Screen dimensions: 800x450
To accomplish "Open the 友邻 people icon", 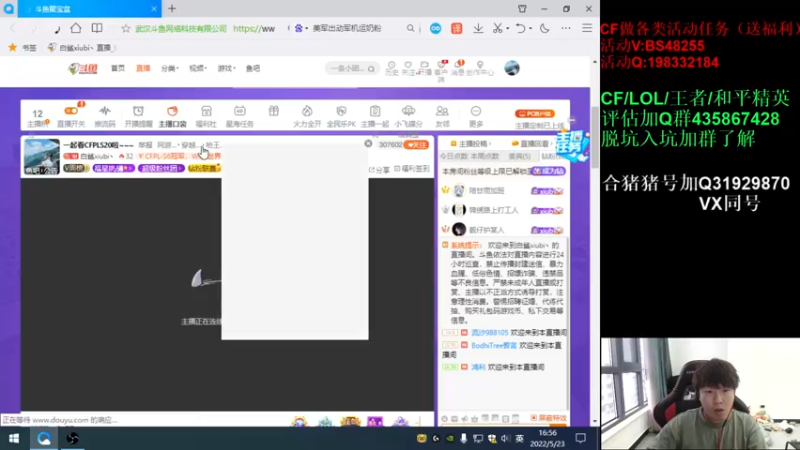I will 442,116.
